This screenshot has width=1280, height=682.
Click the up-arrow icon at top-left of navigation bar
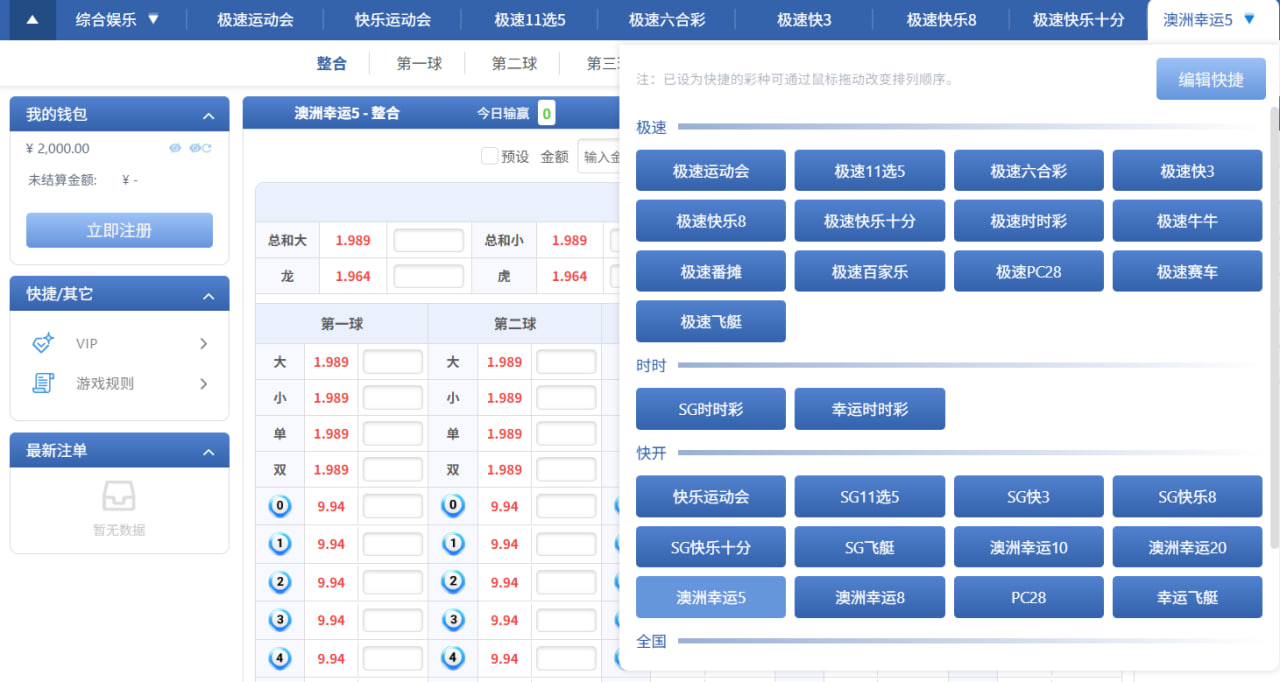point(32,20)
